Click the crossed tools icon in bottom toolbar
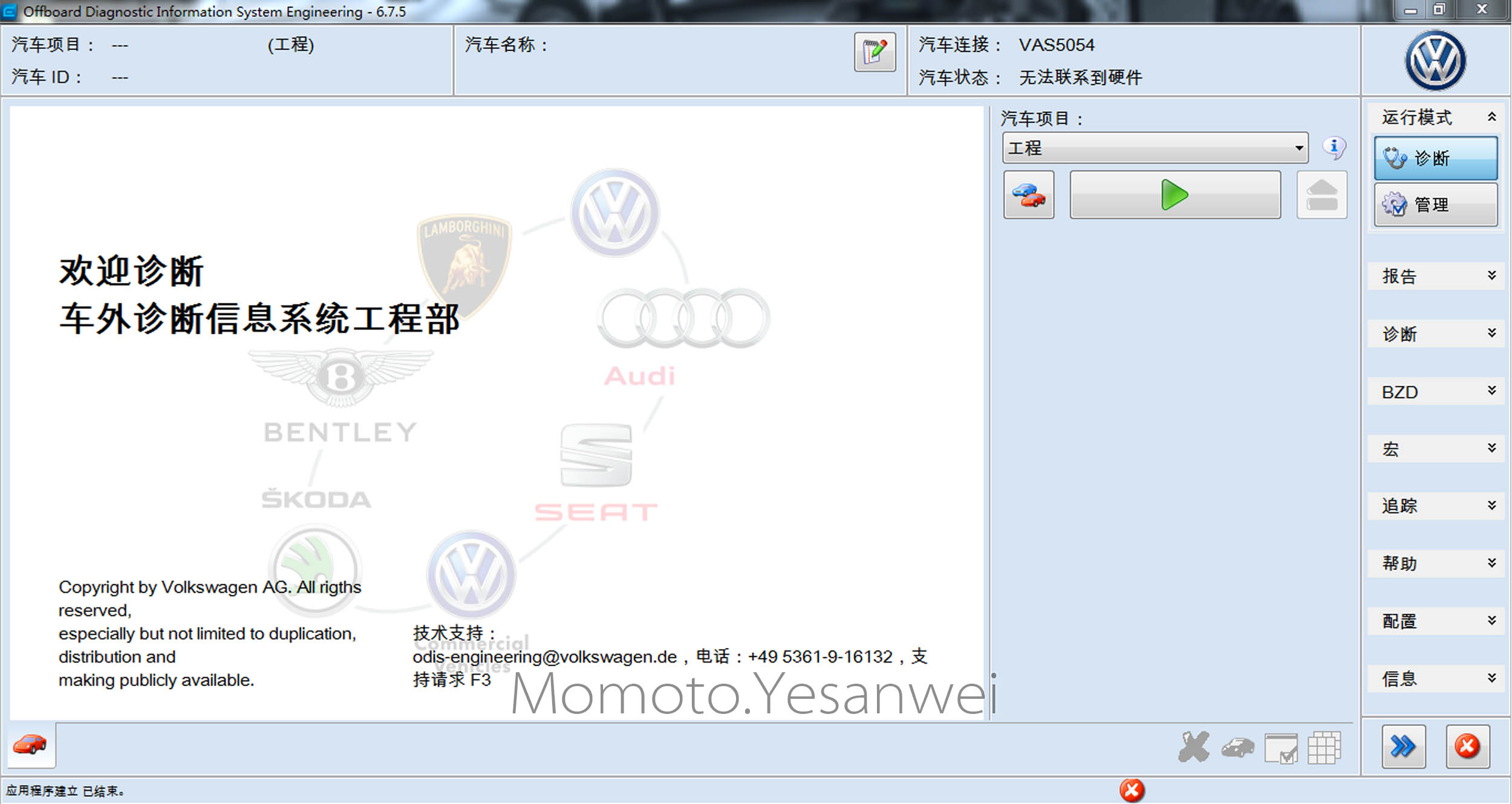This screenshot has height=804, width=1512. point(1194,747)
